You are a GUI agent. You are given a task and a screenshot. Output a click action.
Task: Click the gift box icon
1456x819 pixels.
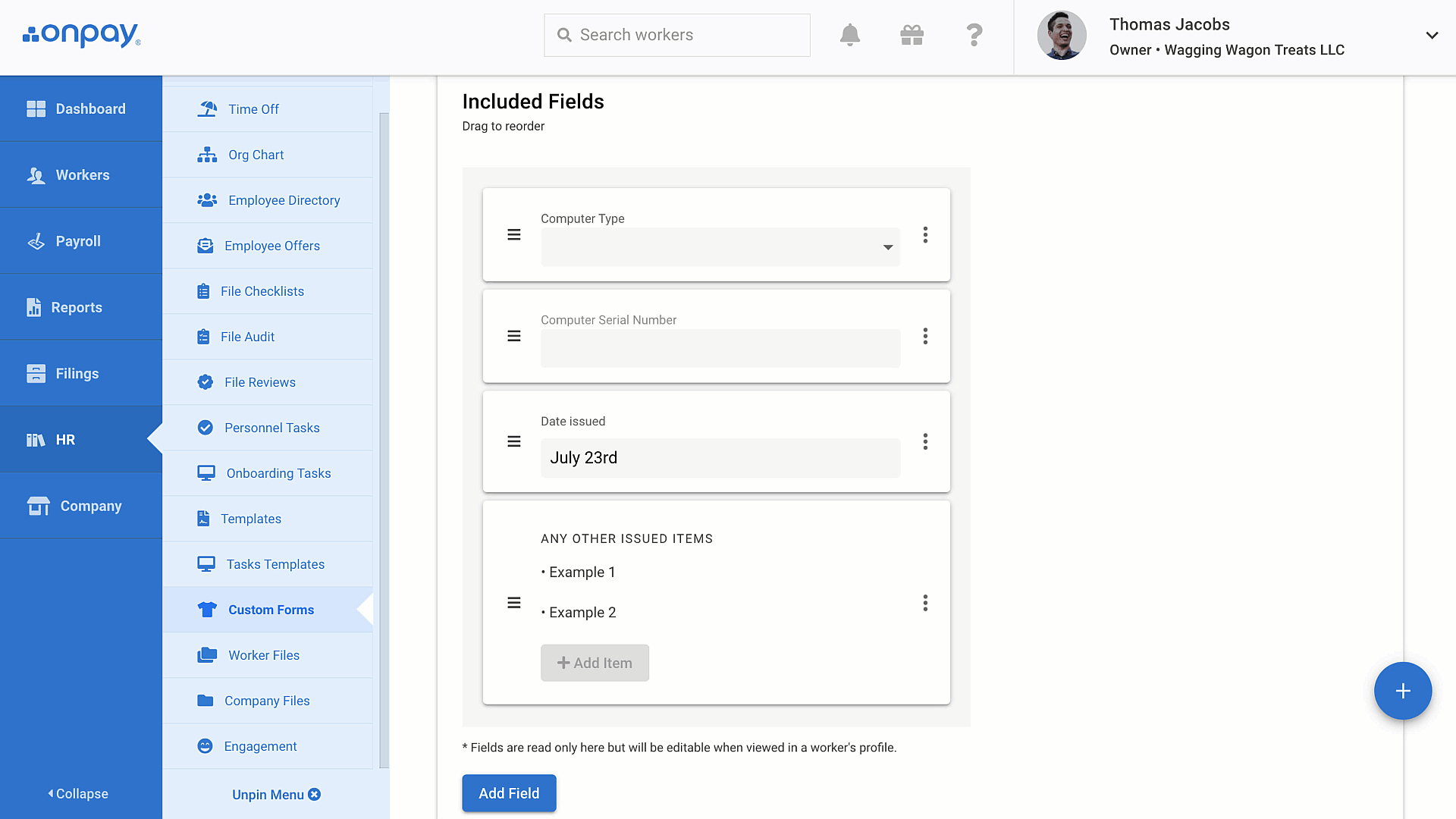(912, 35)
